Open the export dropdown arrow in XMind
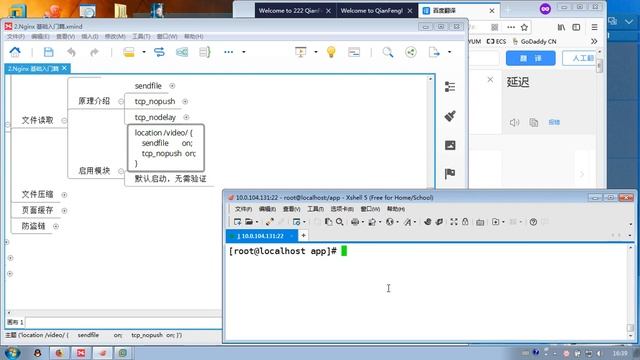The width and height of the screenshot is (640, 360). tap(449, 52)
